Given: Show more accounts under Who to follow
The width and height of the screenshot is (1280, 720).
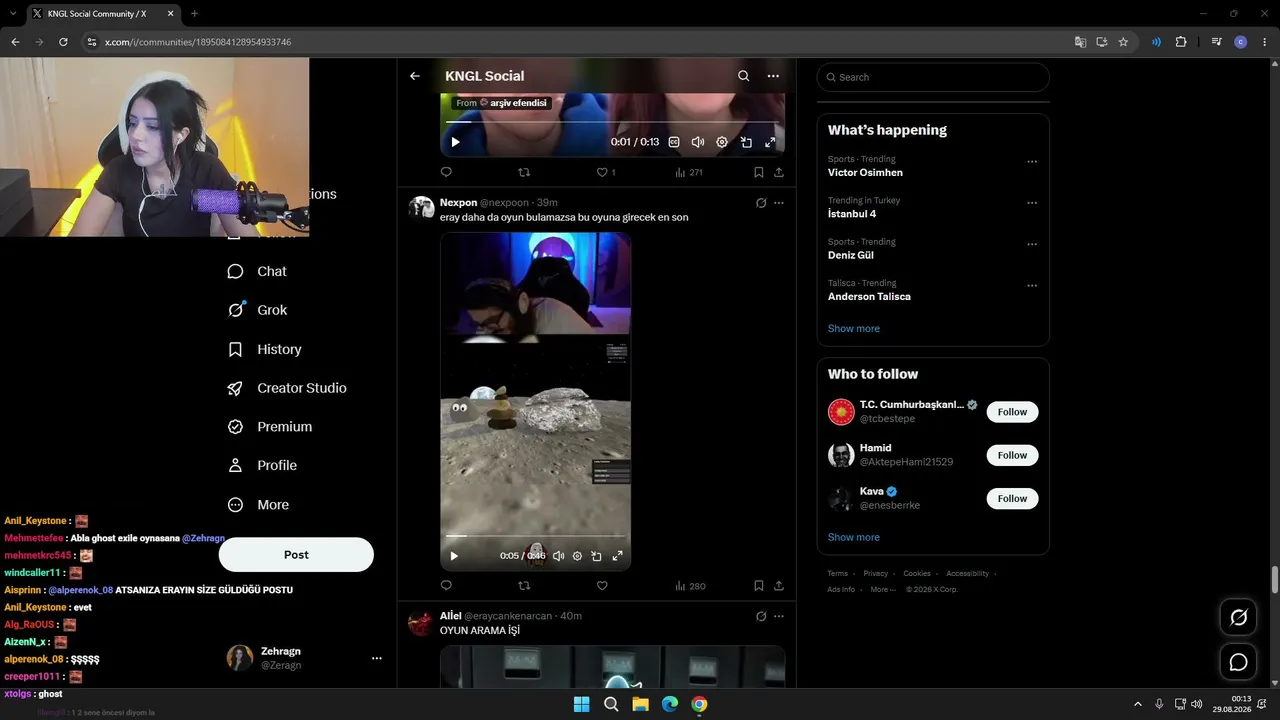Looking at the screenshot, I should tap(854, 537).
